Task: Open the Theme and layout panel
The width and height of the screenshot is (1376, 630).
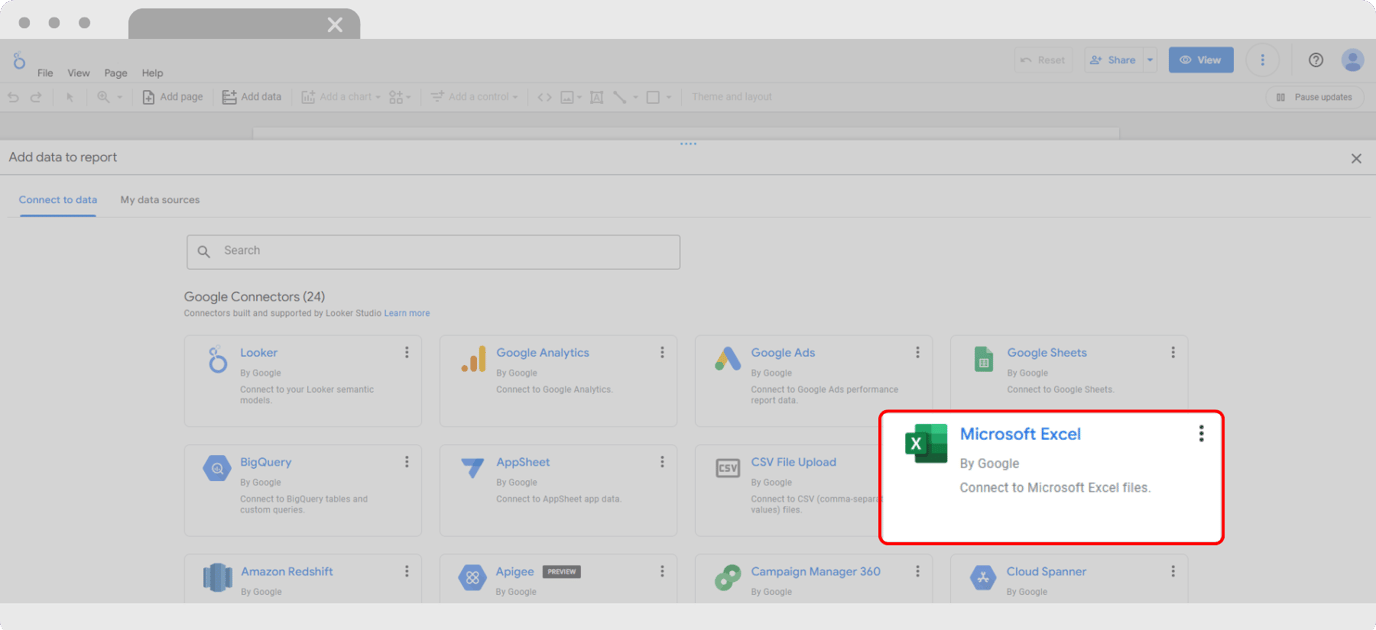Action: 732,97
